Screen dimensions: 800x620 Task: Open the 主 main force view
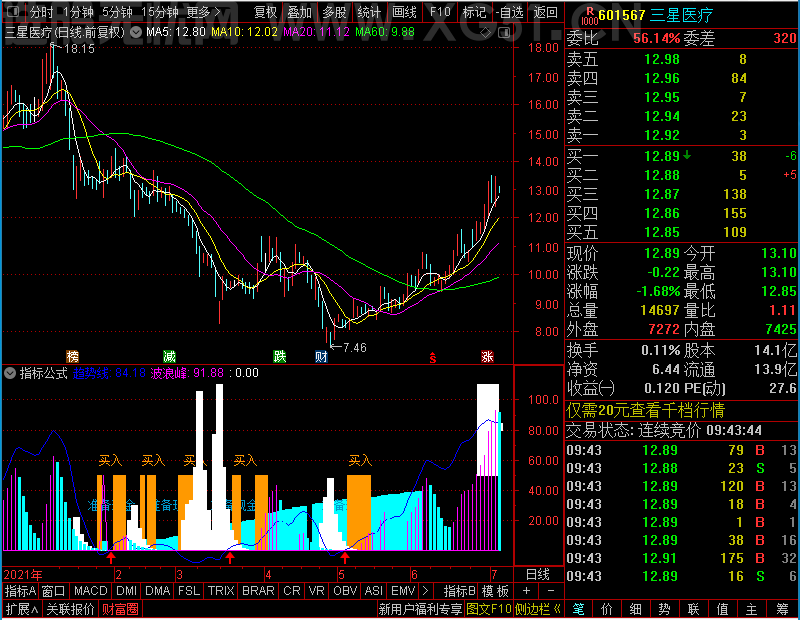[752, 609]
